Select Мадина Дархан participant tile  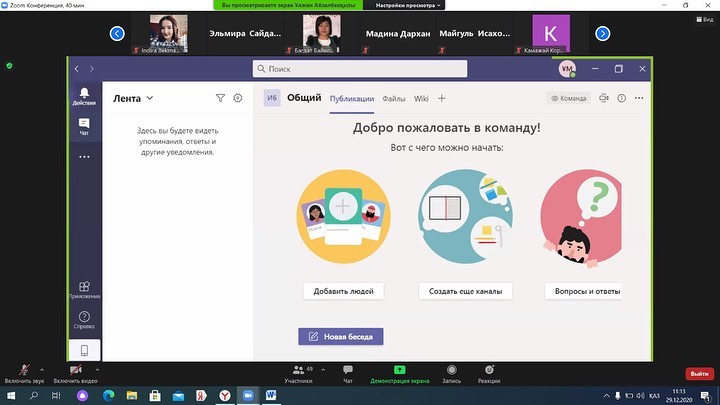tap(398, 34)
